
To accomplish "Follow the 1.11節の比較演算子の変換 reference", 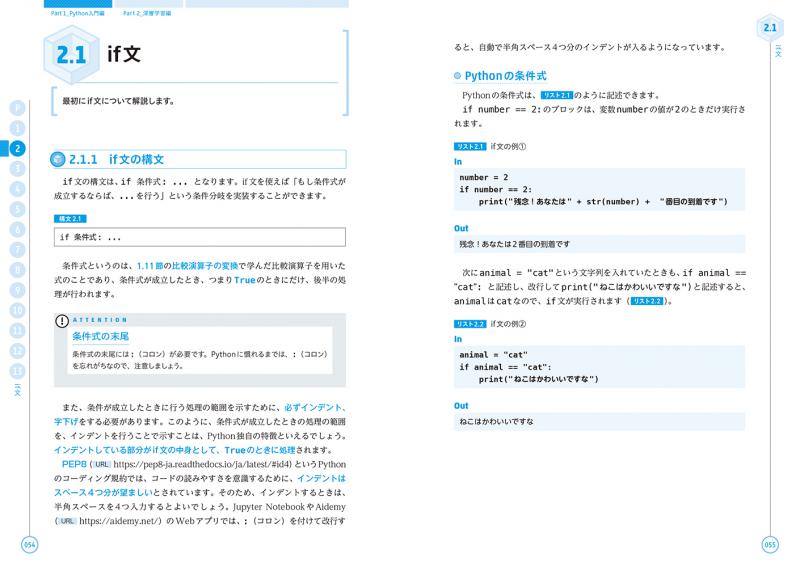I will (x=187, y=266).
